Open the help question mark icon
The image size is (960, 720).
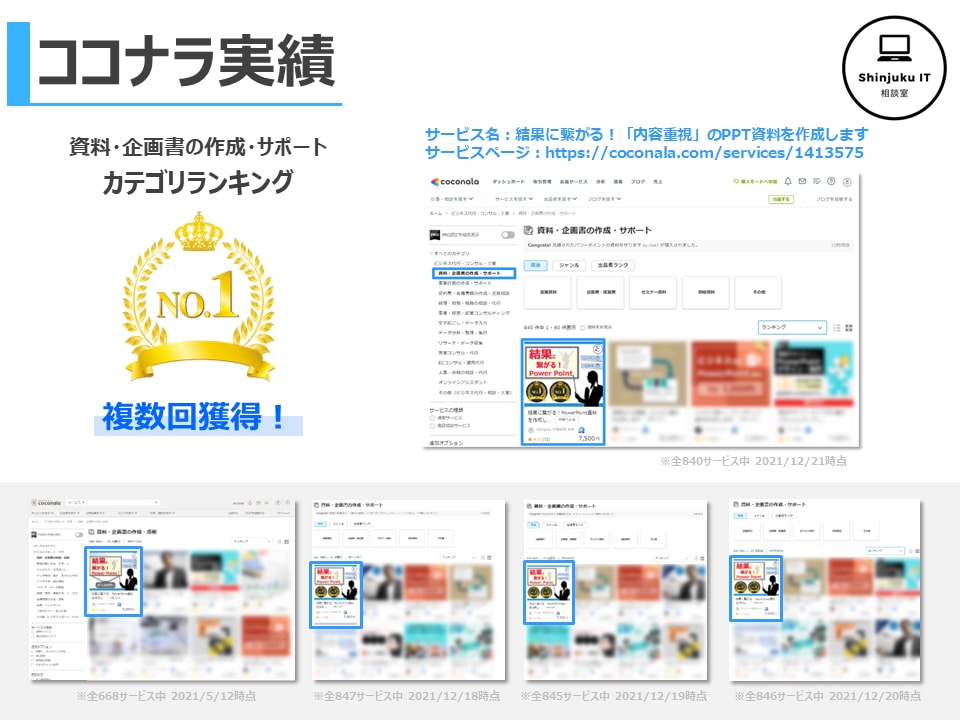[x=831, y=181]
